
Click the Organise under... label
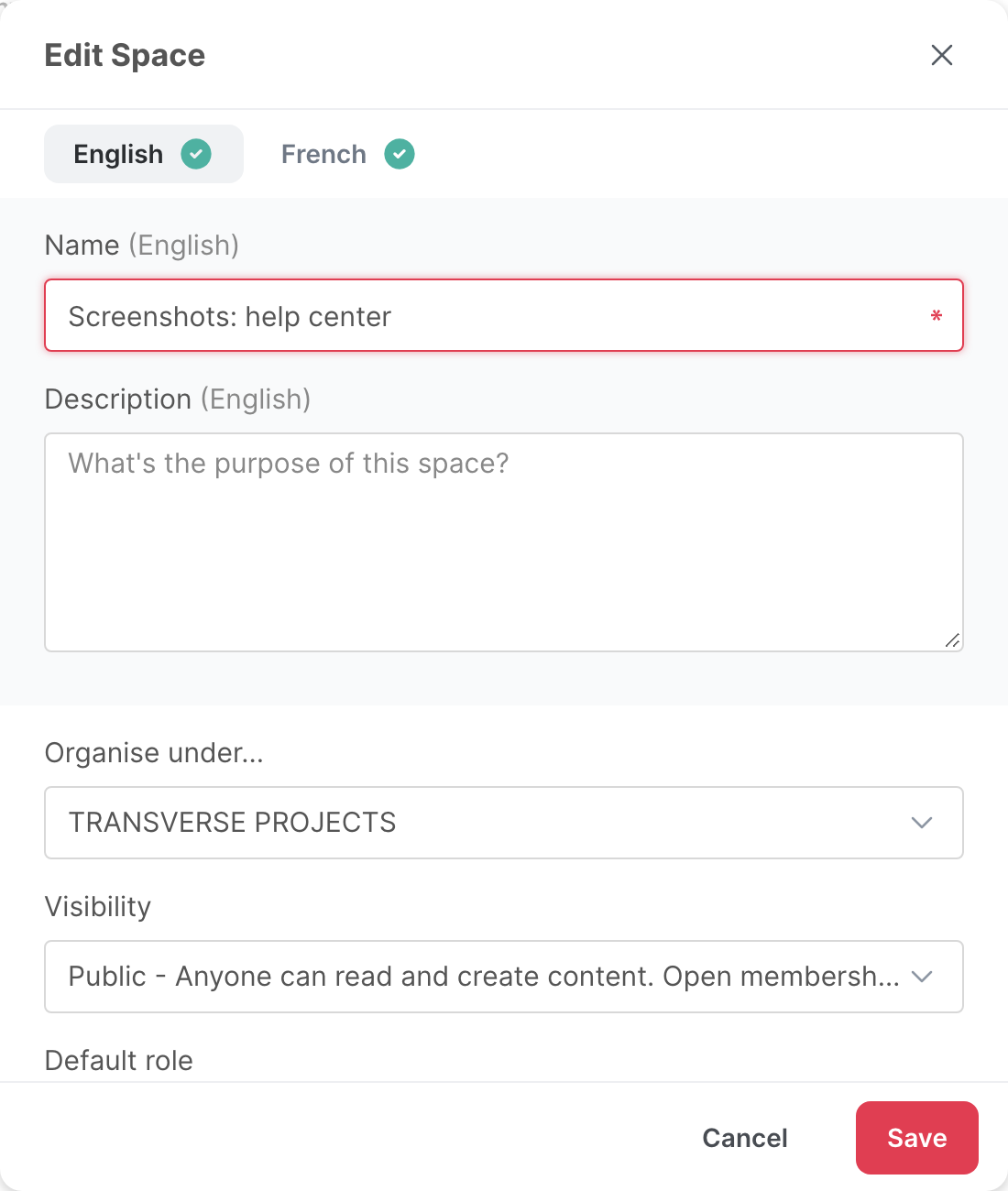coord(154,753)
